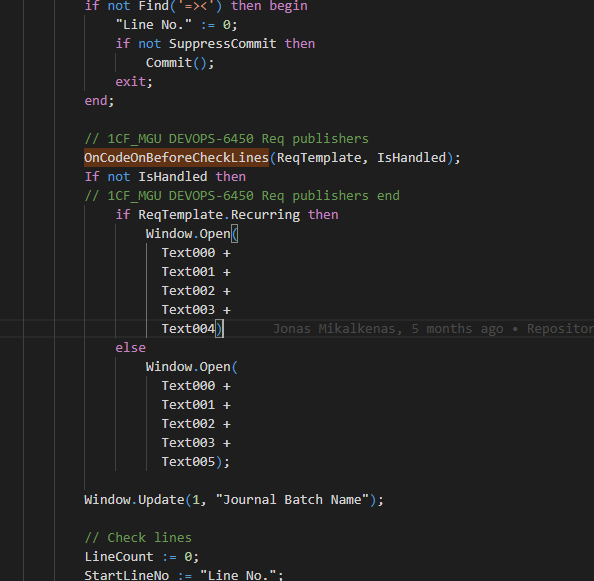Click the highlighted OnCodeOnBeforeCheckLines call
This screenshot has height=581, width=594.
(x=176, y=158)
